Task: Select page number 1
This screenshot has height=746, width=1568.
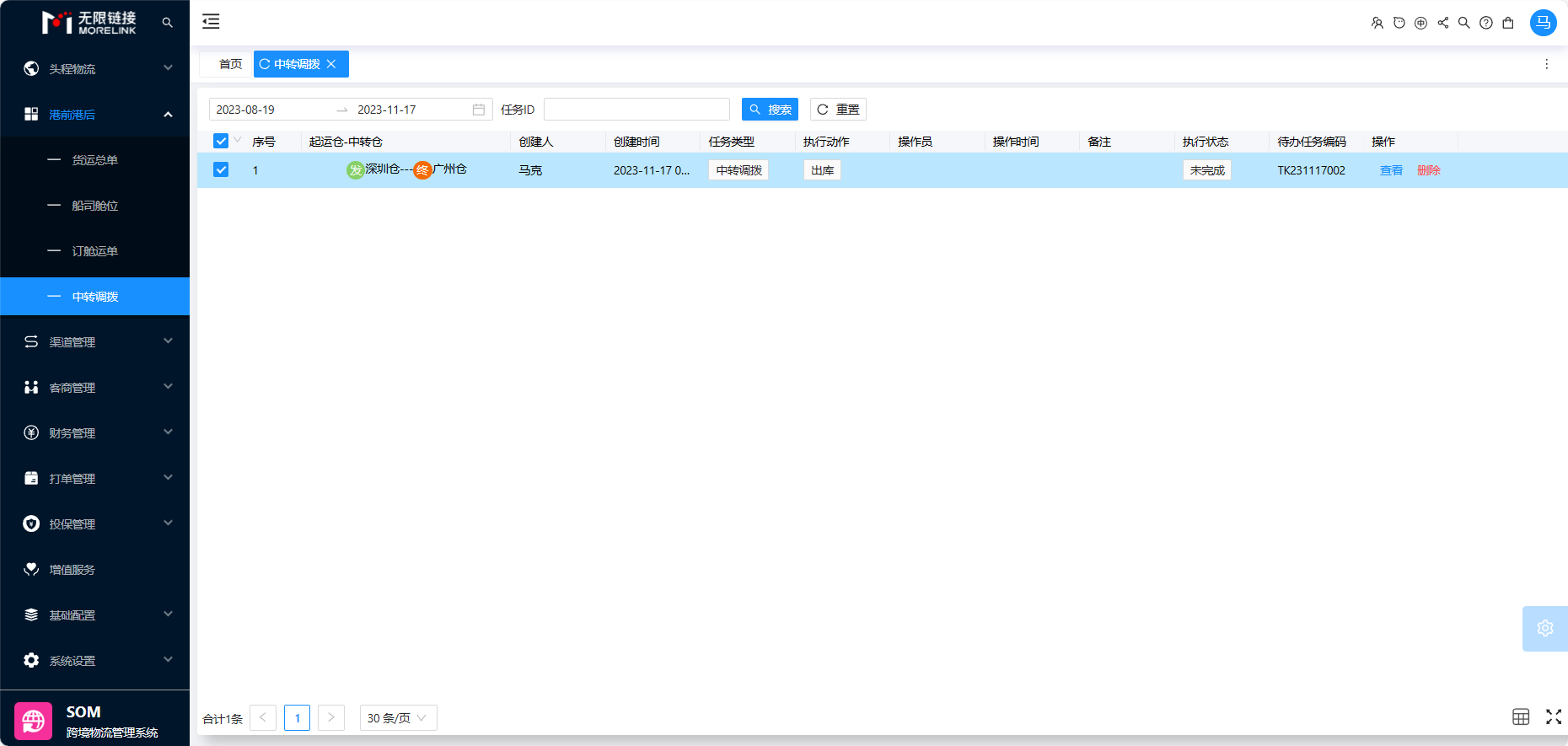Action: coord(297,717)
